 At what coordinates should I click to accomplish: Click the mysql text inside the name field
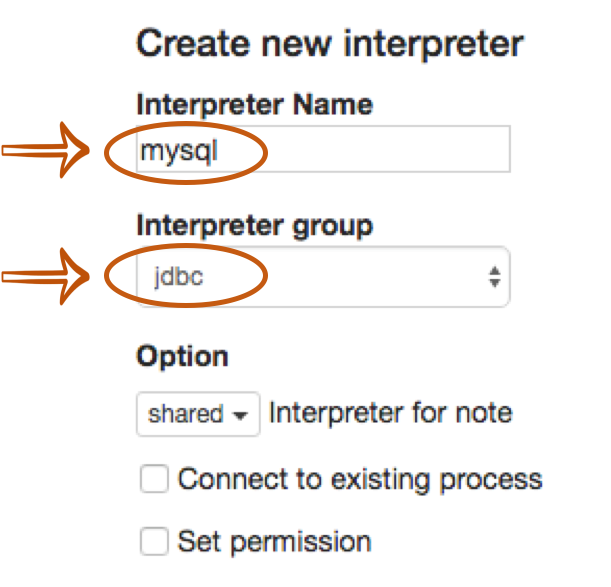[178, 151]
